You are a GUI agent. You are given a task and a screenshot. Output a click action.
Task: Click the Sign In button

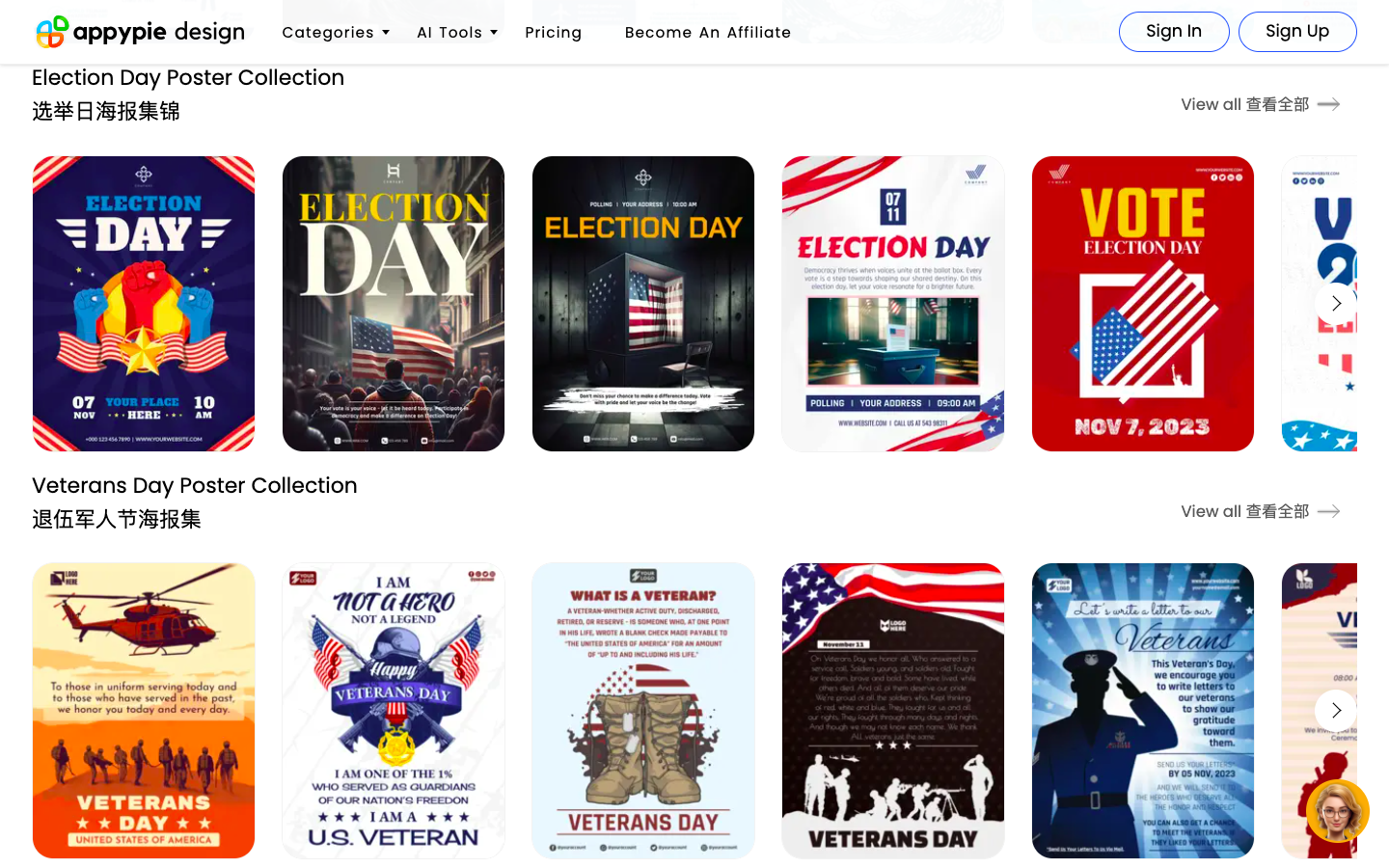click(x=1174, y=32)
